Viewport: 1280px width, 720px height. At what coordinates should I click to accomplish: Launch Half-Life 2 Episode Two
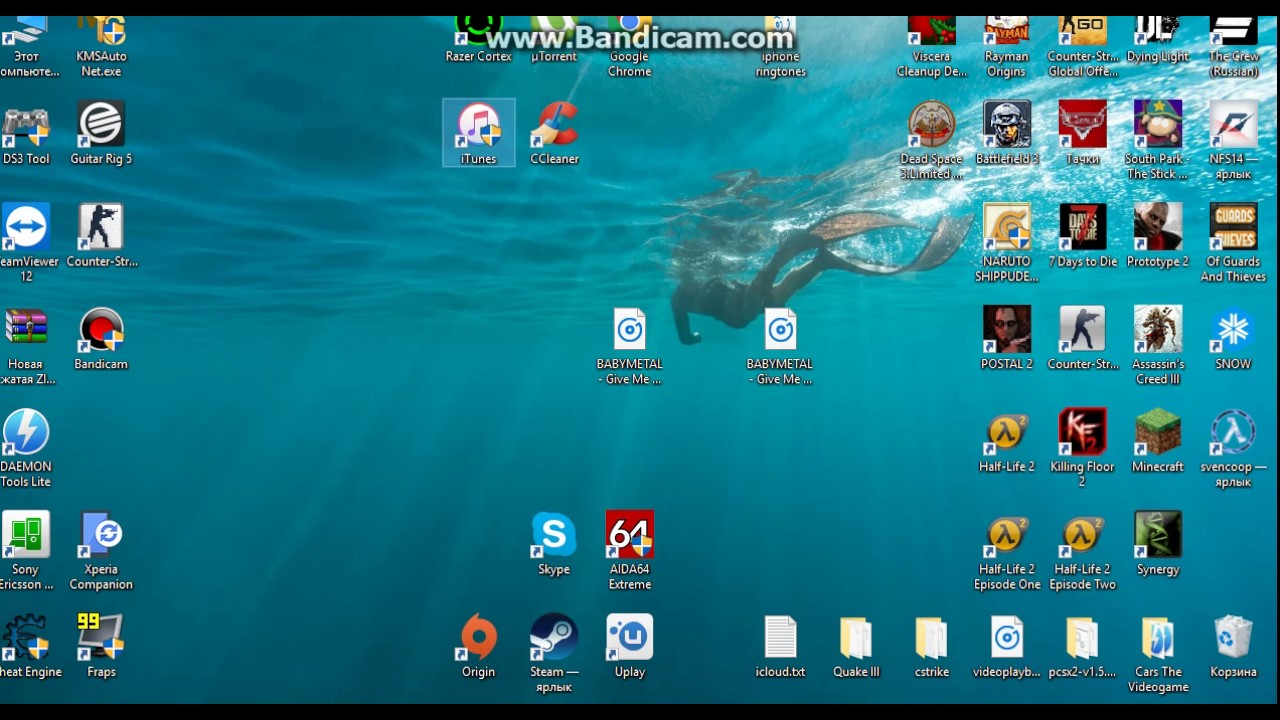(1082, 535)
